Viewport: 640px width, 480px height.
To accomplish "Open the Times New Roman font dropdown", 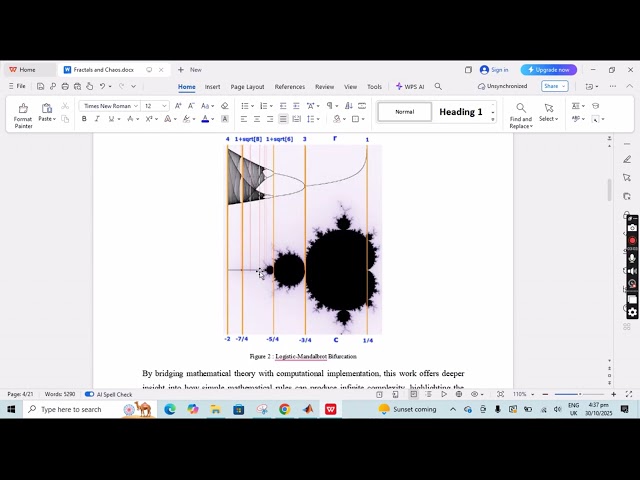I will pyautogui.click(x=136, y=106).
